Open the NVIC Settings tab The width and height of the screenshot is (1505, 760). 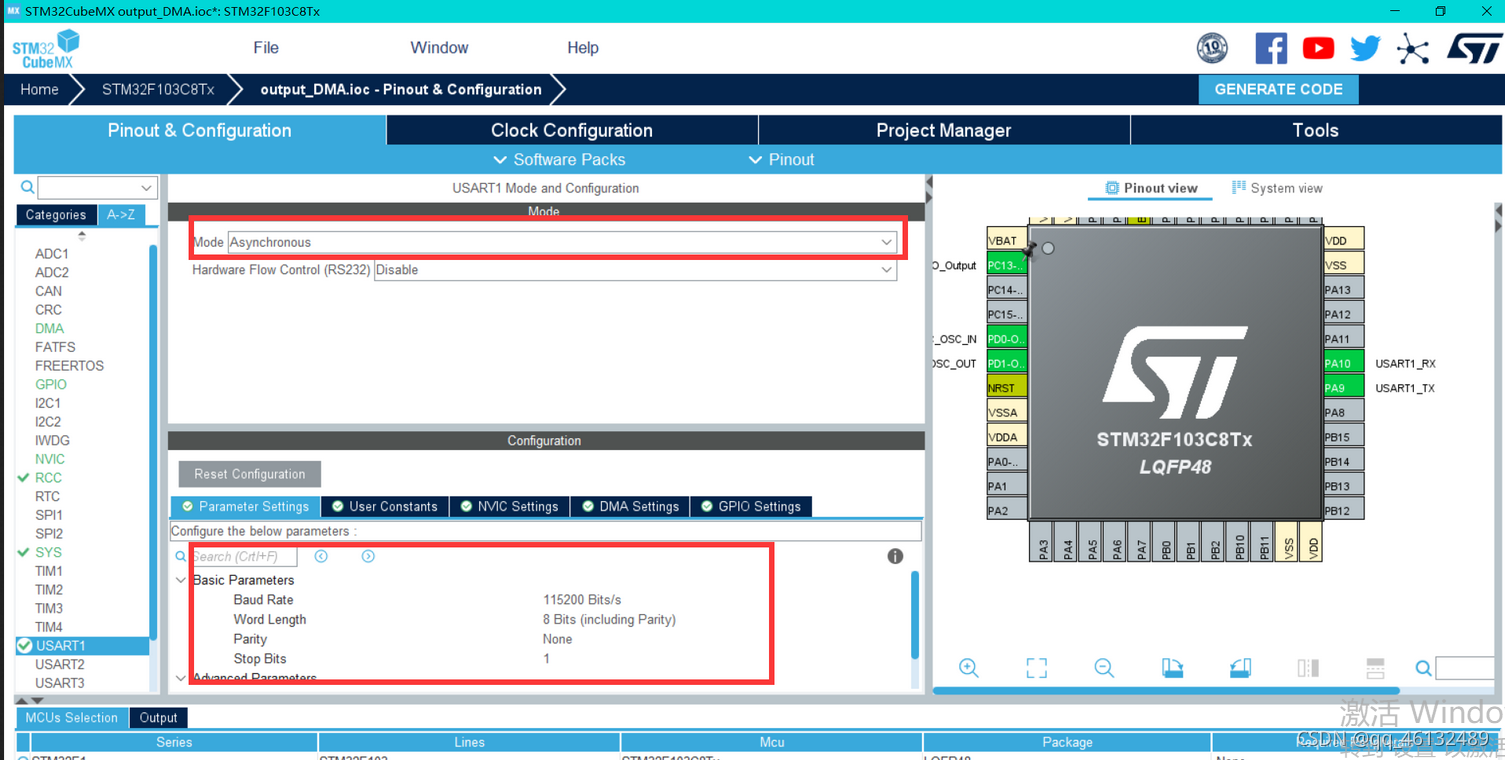point(509,506)
